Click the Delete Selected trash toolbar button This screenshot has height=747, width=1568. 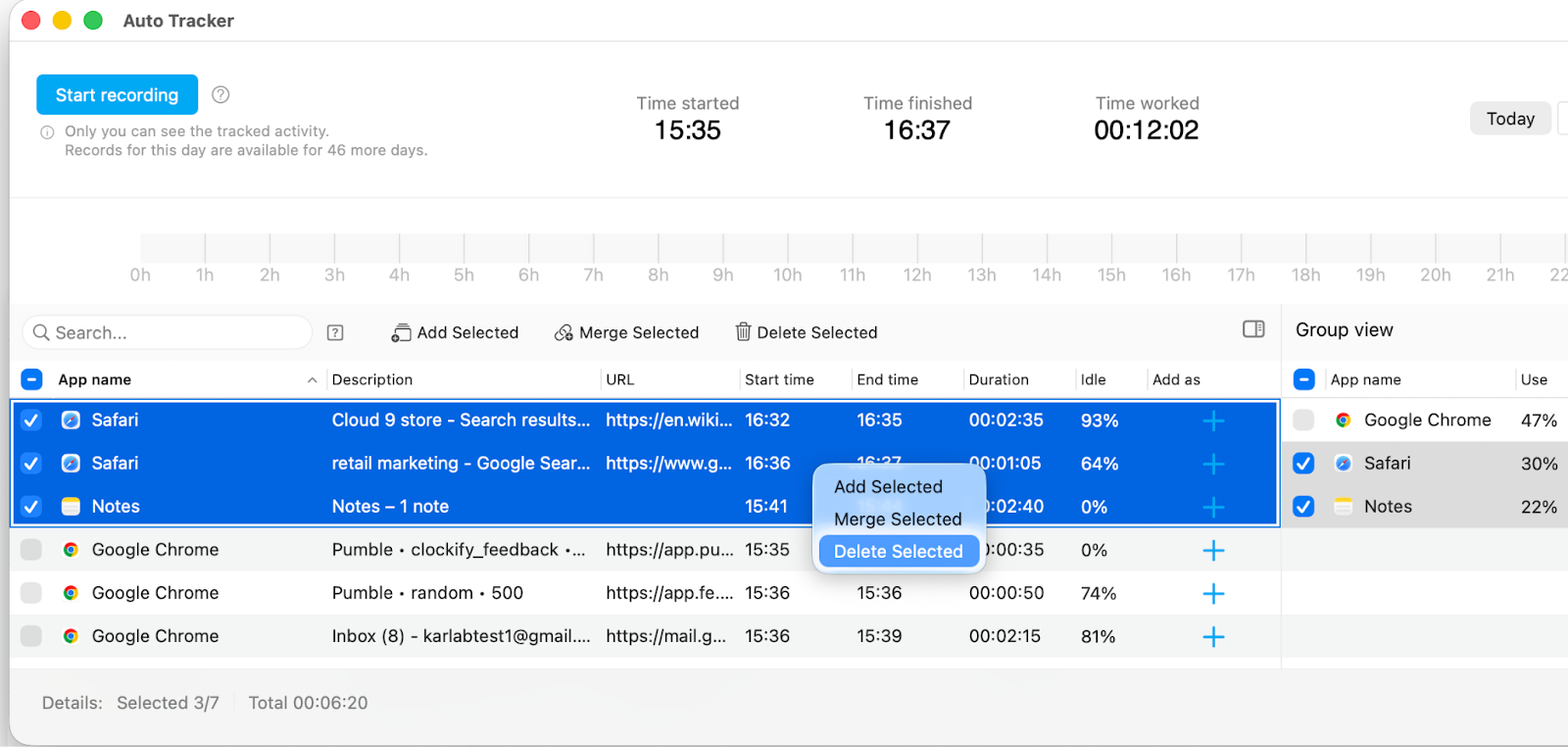[807, 333]
